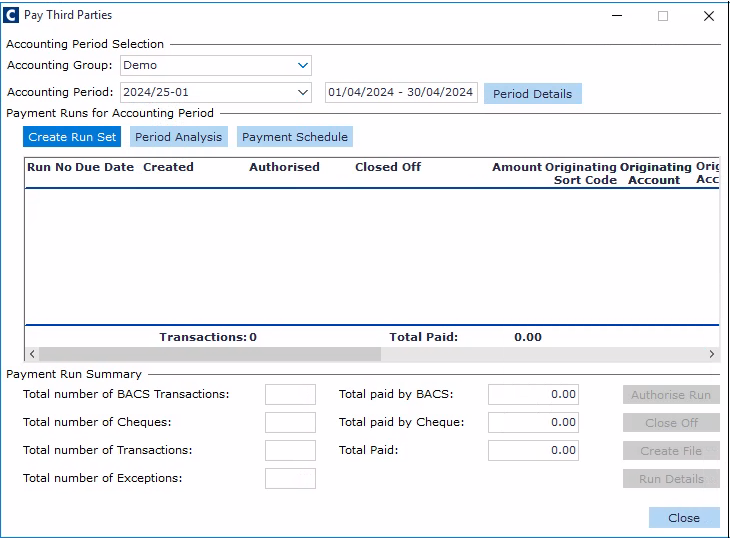This screenshot has width=730, height=538.
Task: Close the dialog with the Close button
Action: click(x=684, y=518)
